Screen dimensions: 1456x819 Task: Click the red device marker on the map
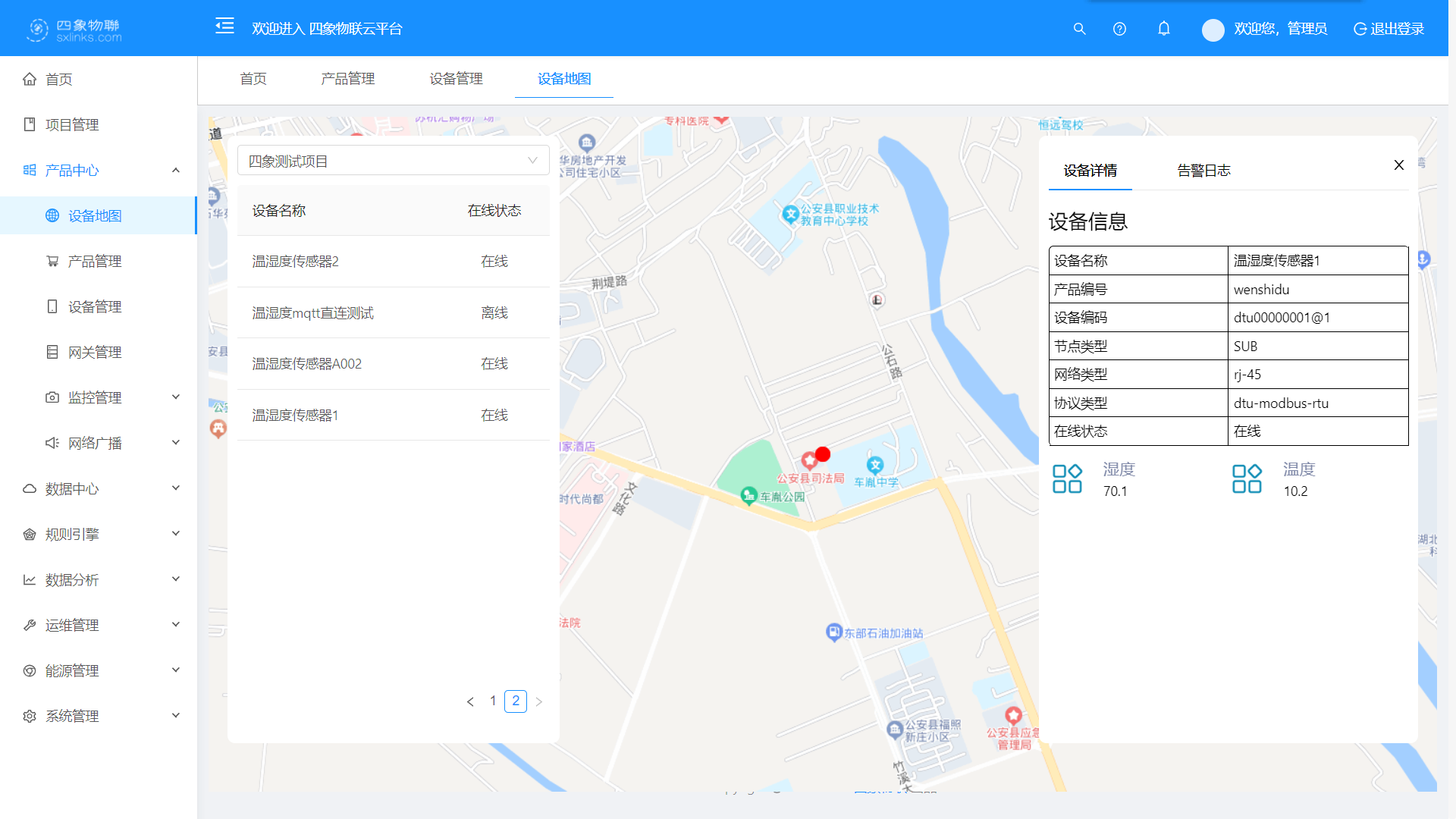823,453
